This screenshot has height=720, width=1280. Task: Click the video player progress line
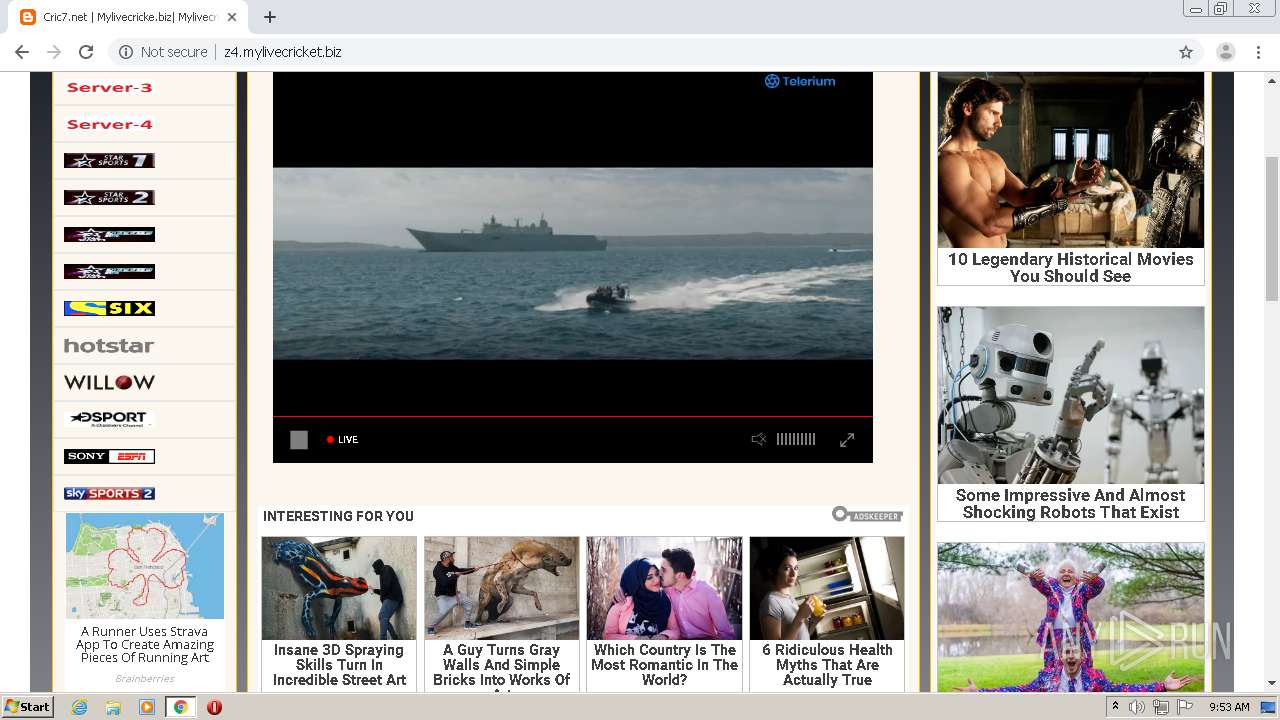(573, 416)
